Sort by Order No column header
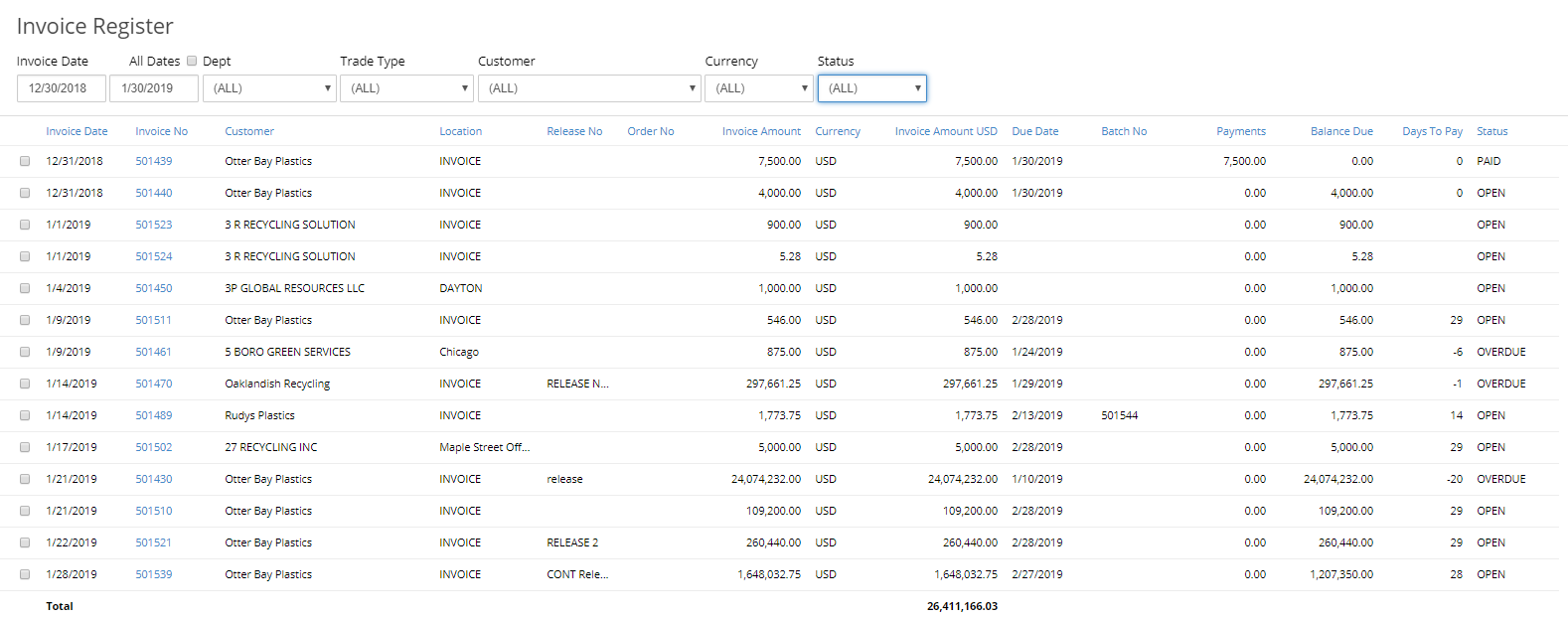The height and width of the screenshot is (618, 1568). [651, 131]
